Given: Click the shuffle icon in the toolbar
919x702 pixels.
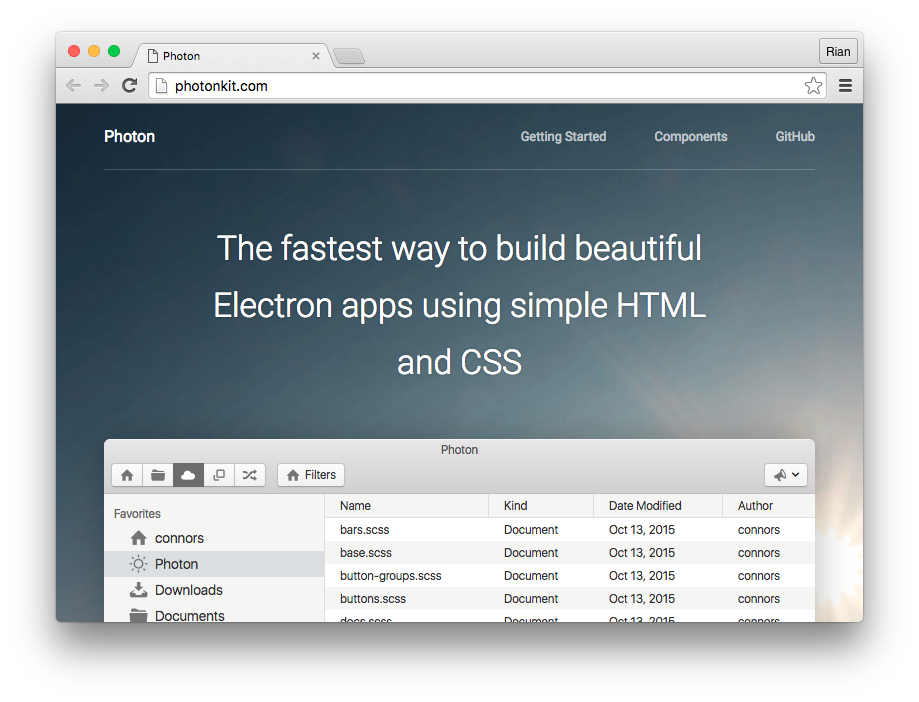Looking at the screenshot, I should click(x=249, y=475).
